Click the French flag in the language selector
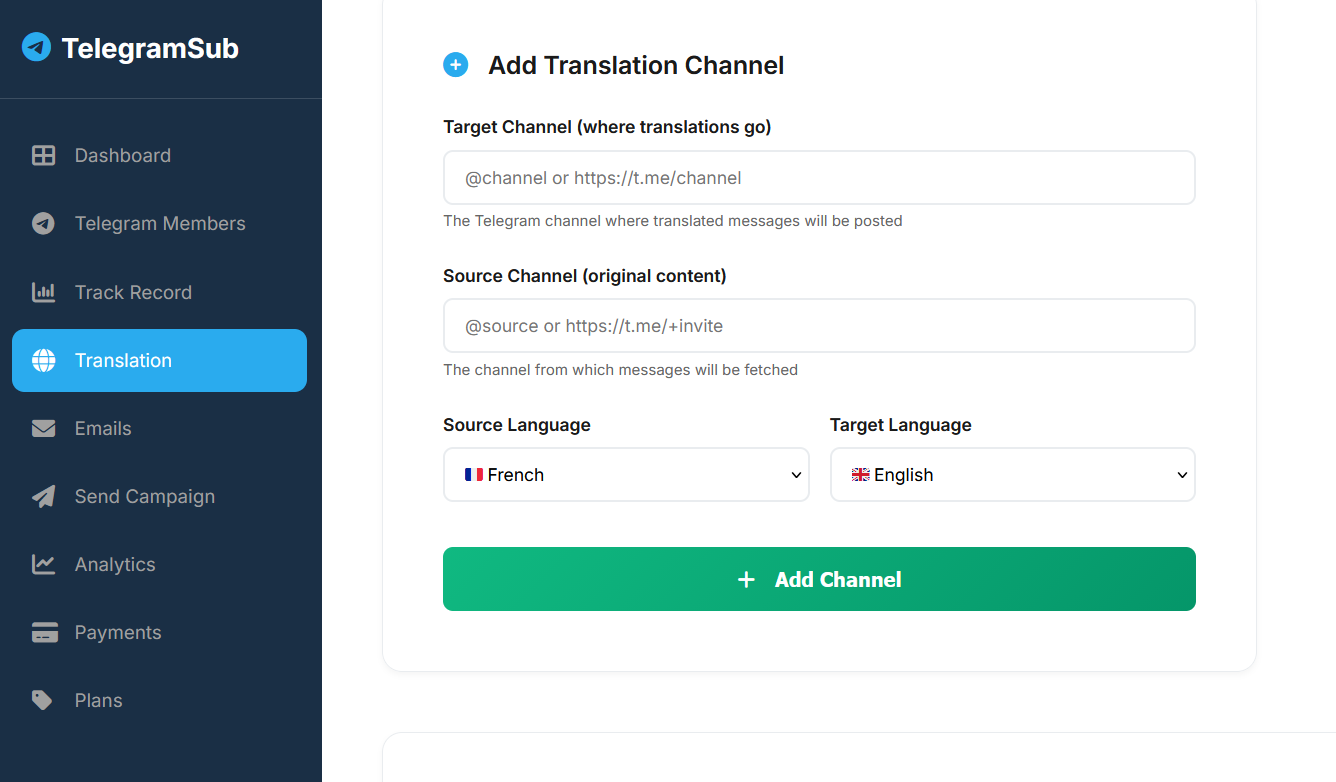This screenshot has width=1336, height=782. pyautogui.click(x=473, y=474)
